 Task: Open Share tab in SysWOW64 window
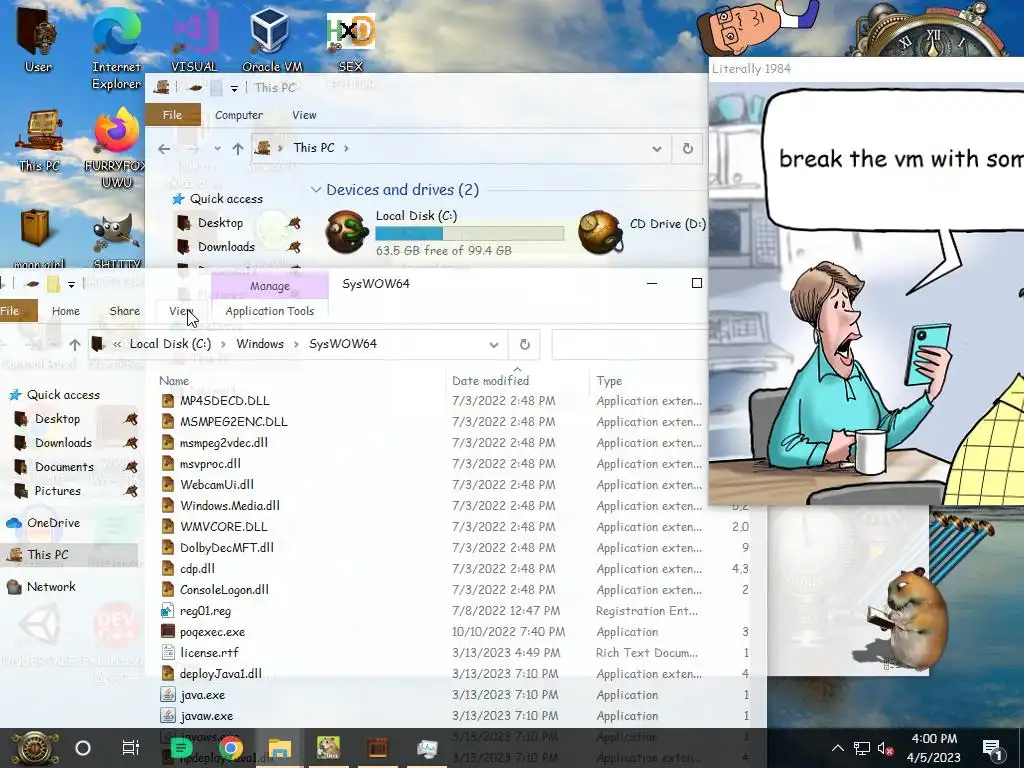[x=125, y=312]
